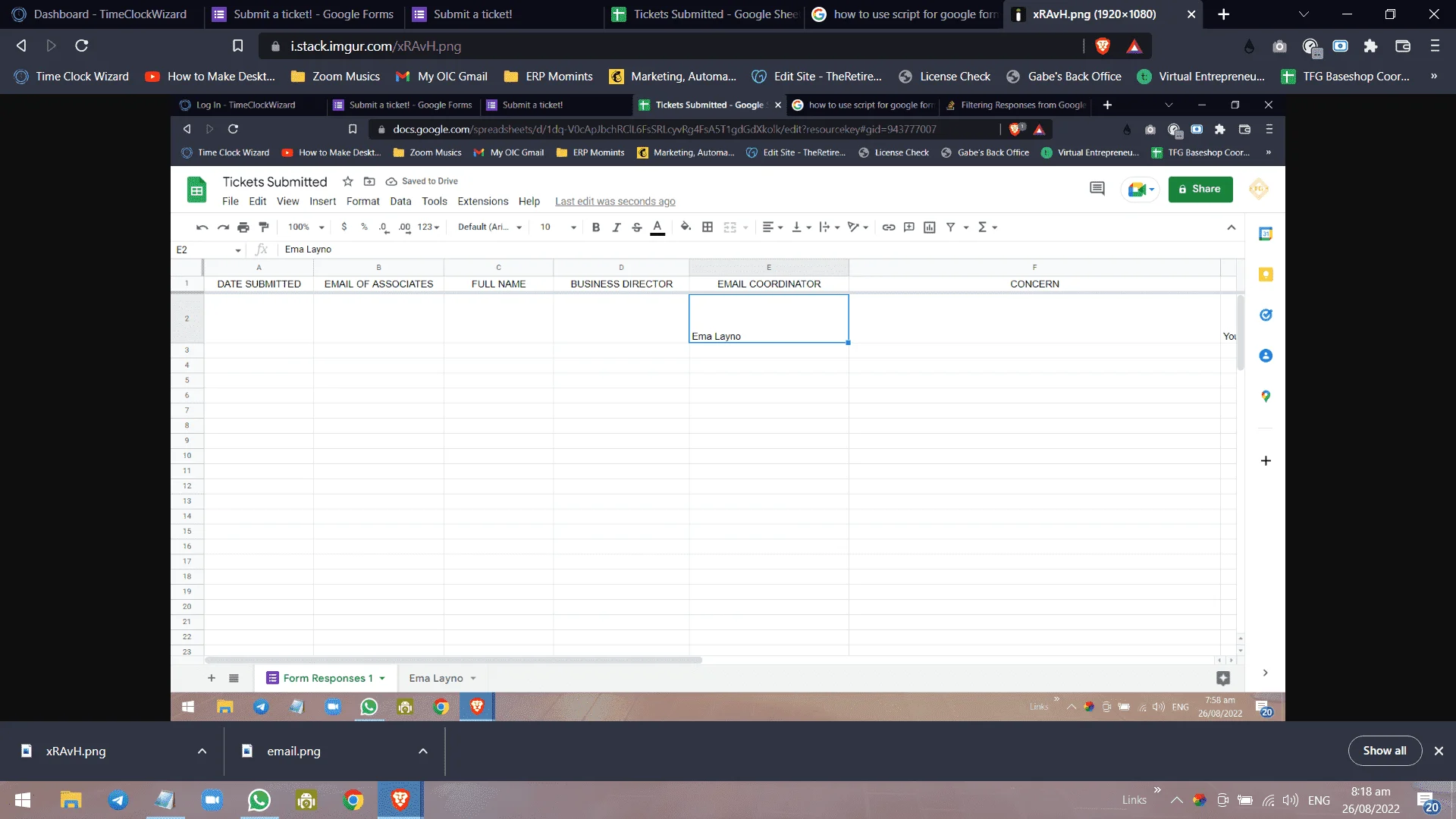Click the green Share button in Sheets
The image size is (1456, 819).
pos(1200,190)
